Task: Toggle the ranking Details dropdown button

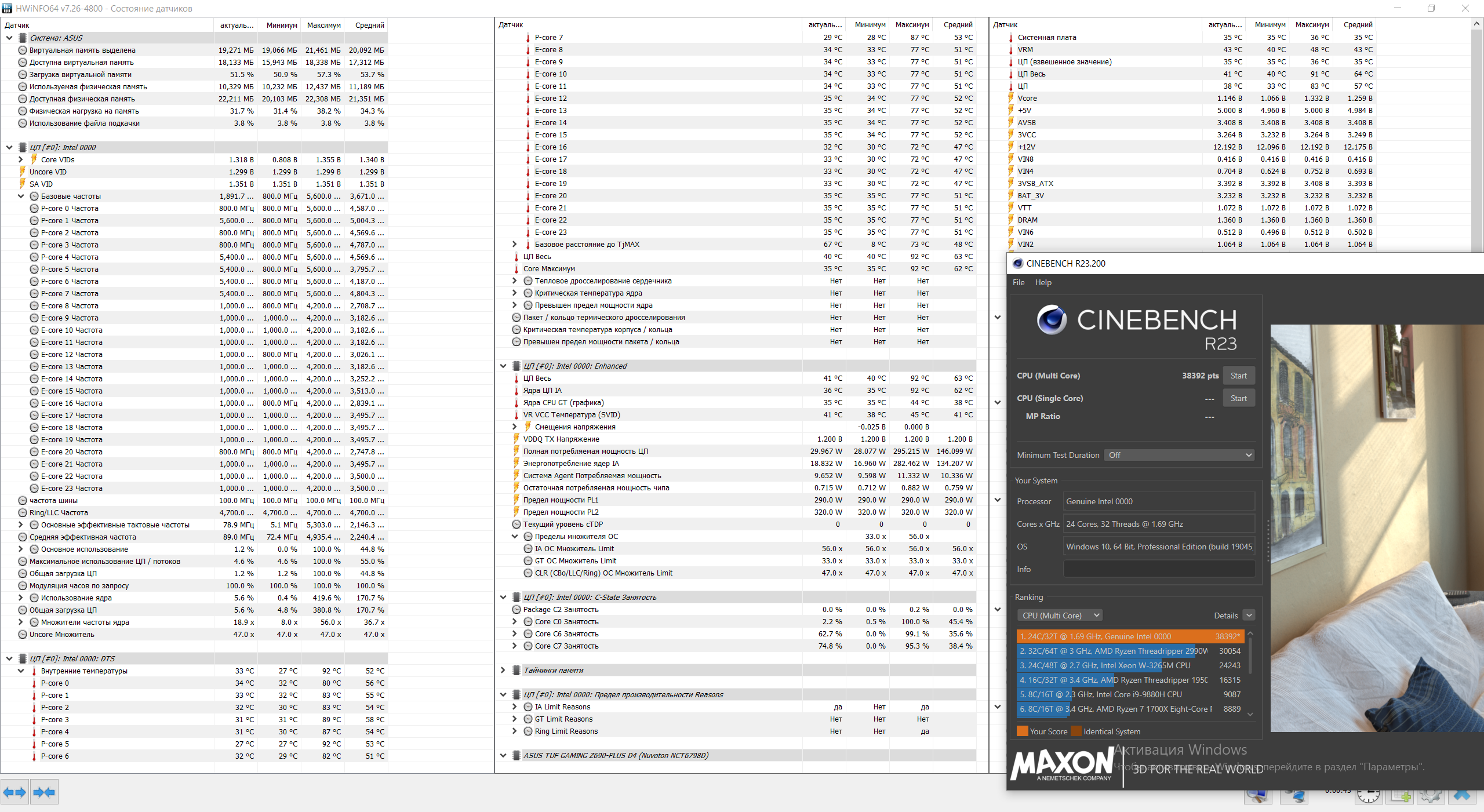Action: pos(1249,615)
